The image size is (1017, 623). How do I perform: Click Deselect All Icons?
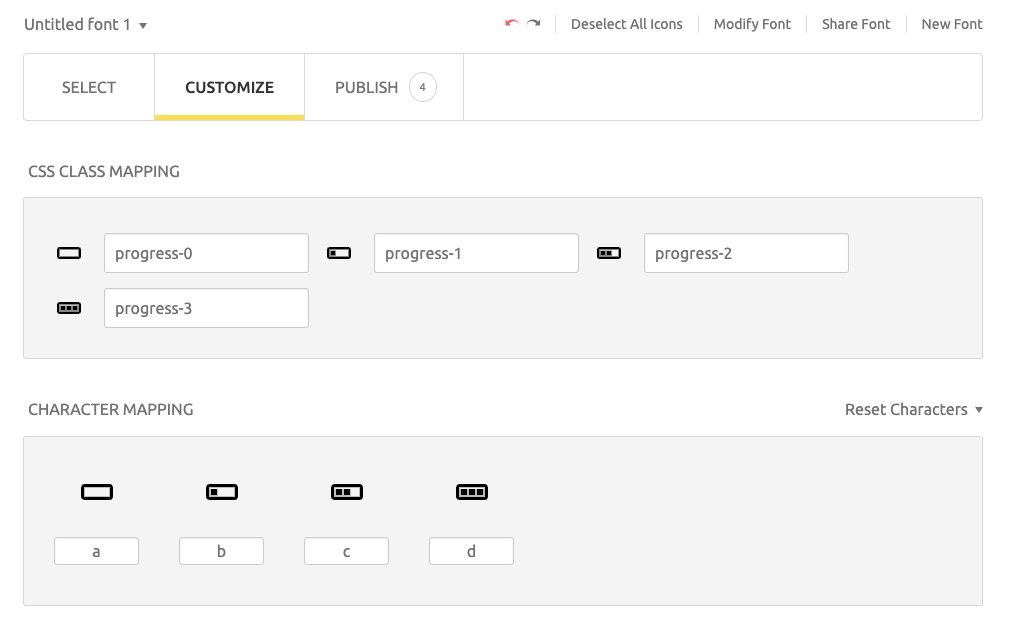pos(627,23)
